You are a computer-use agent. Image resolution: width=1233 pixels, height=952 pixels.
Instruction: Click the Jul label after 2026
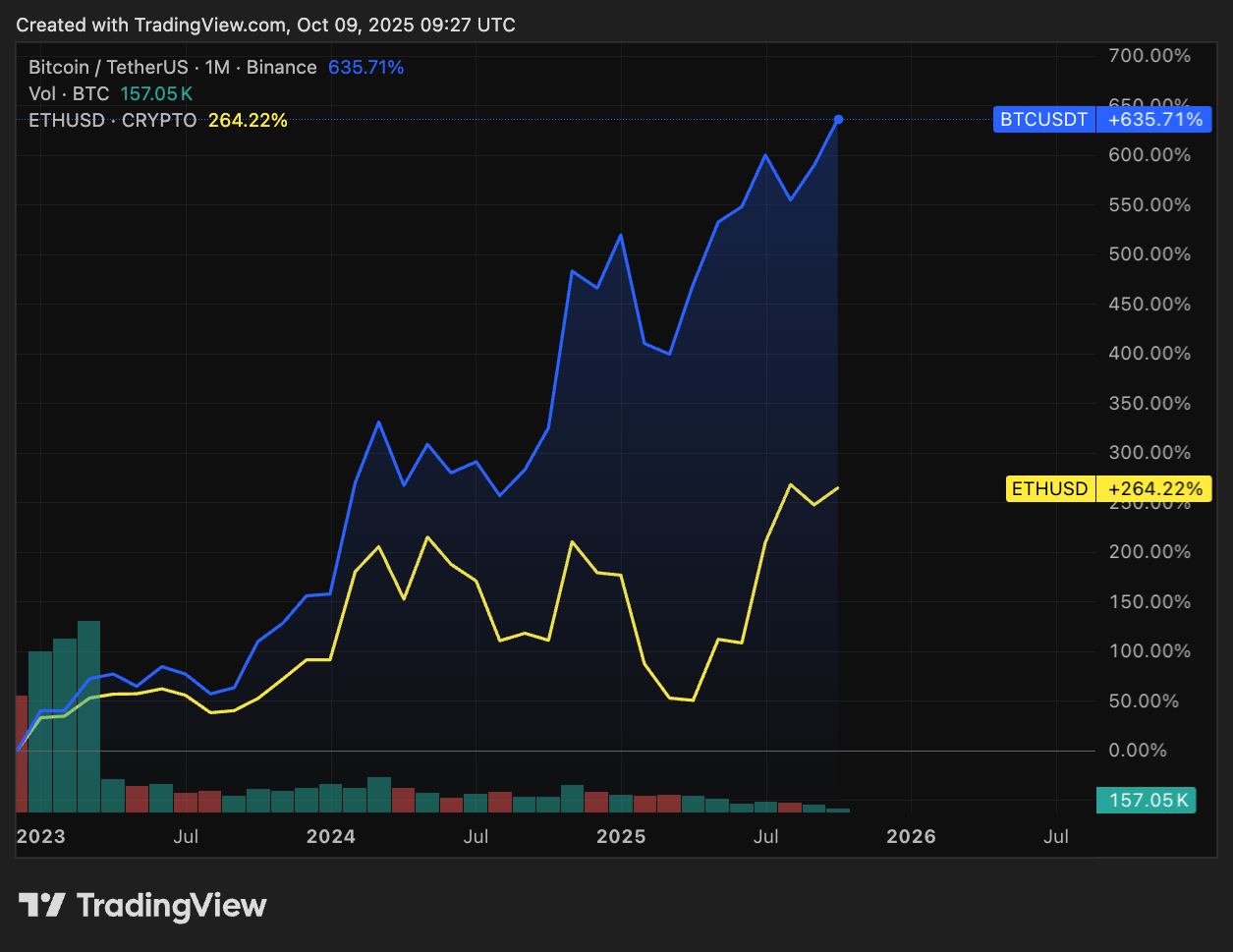point(1056,837)
